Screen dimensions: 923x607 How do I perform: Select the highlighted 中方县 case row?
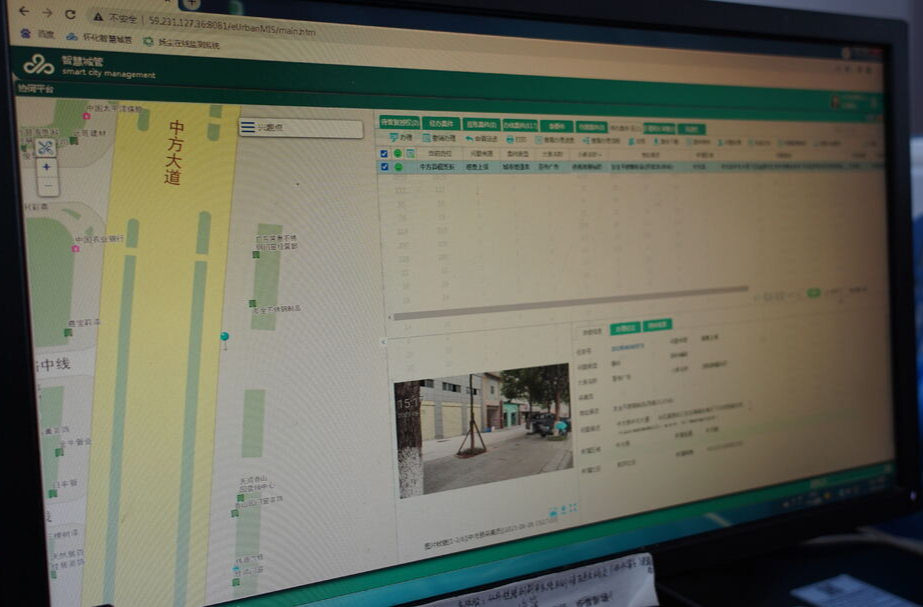coord(630,167)
